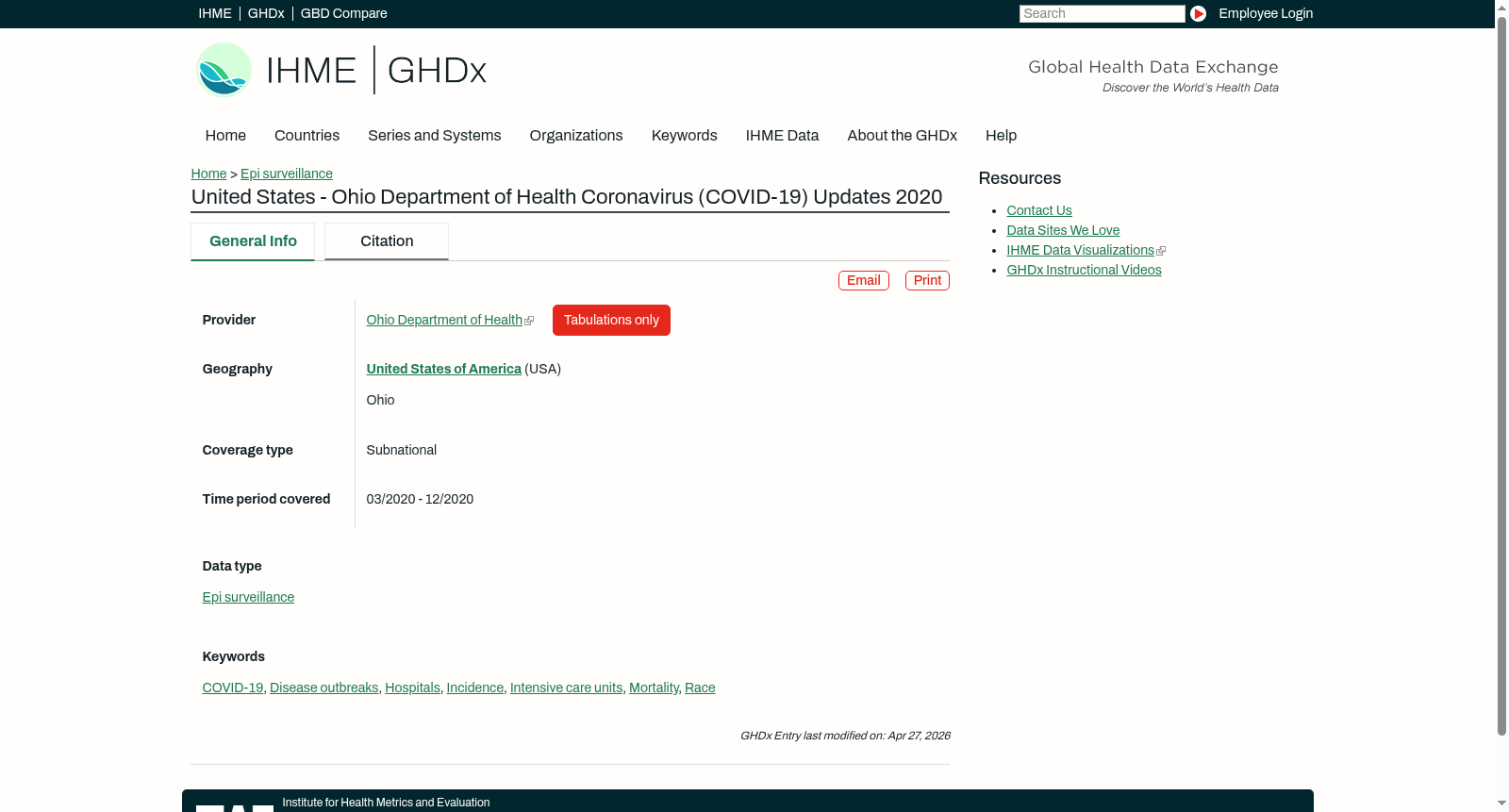Click the Tabulations only red badge
This screenshot has height=812, width=1509.
coord(611,320)
